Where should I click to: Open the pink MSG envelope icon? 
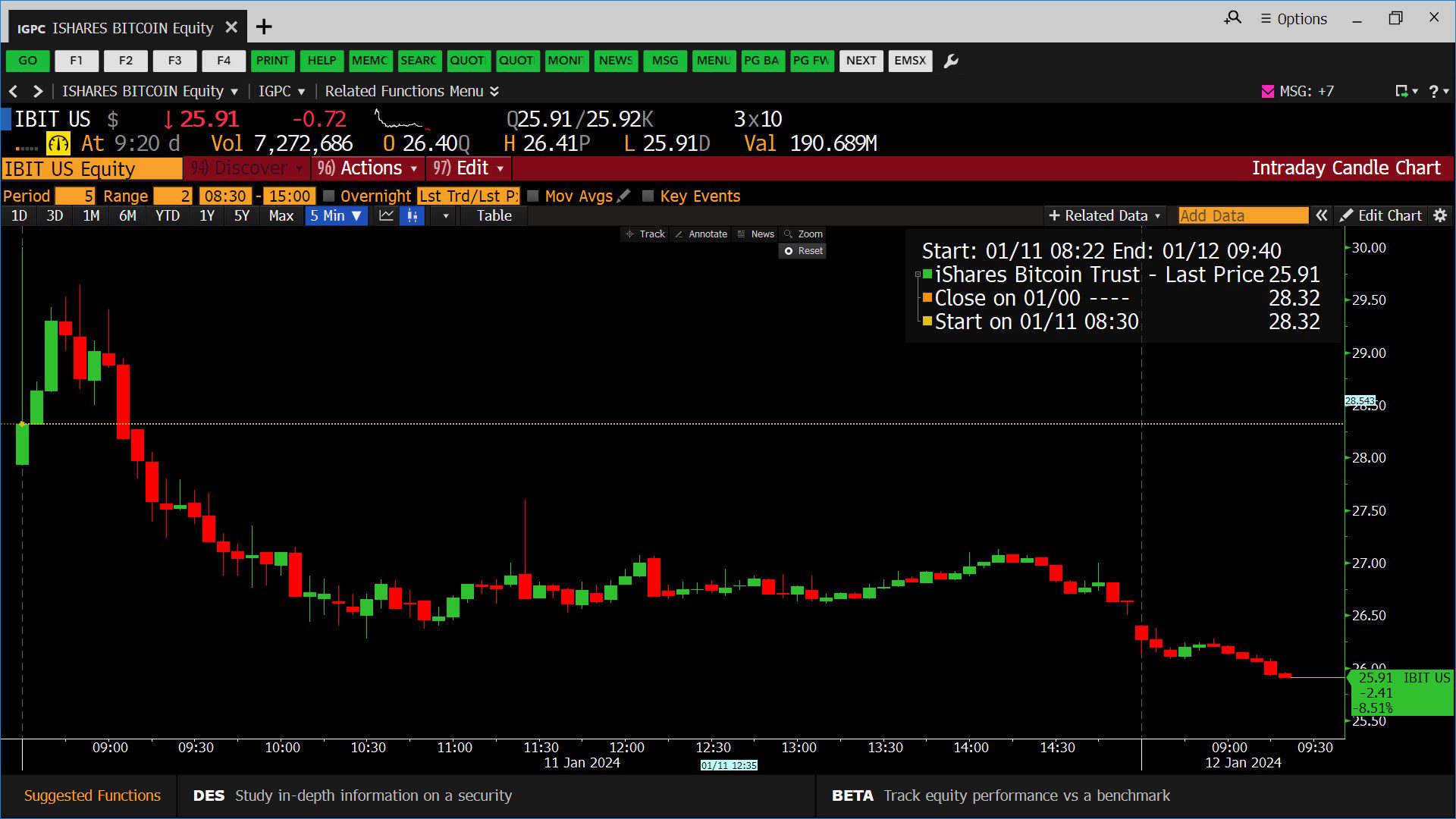click(1268, 91)
